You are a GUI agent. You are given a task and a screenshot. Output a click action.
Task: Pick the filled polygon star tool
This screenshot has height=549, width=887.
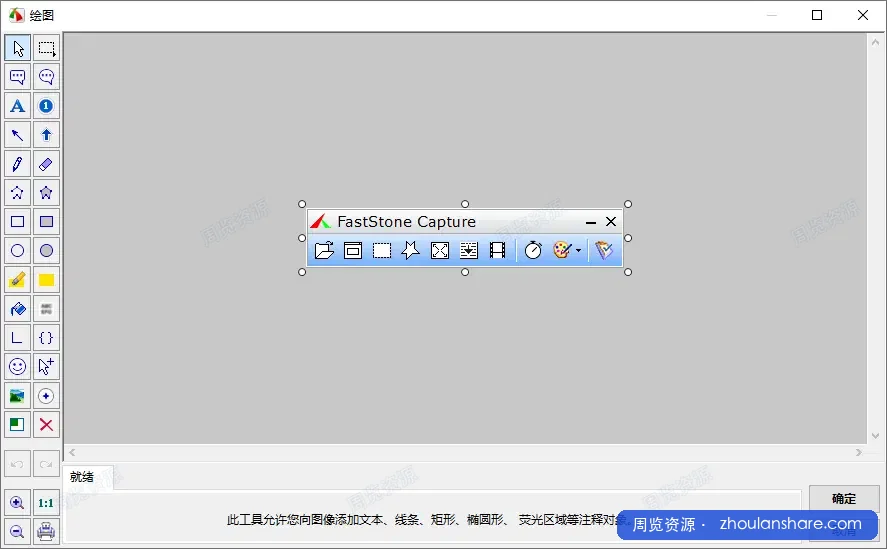tap(46, 193)
